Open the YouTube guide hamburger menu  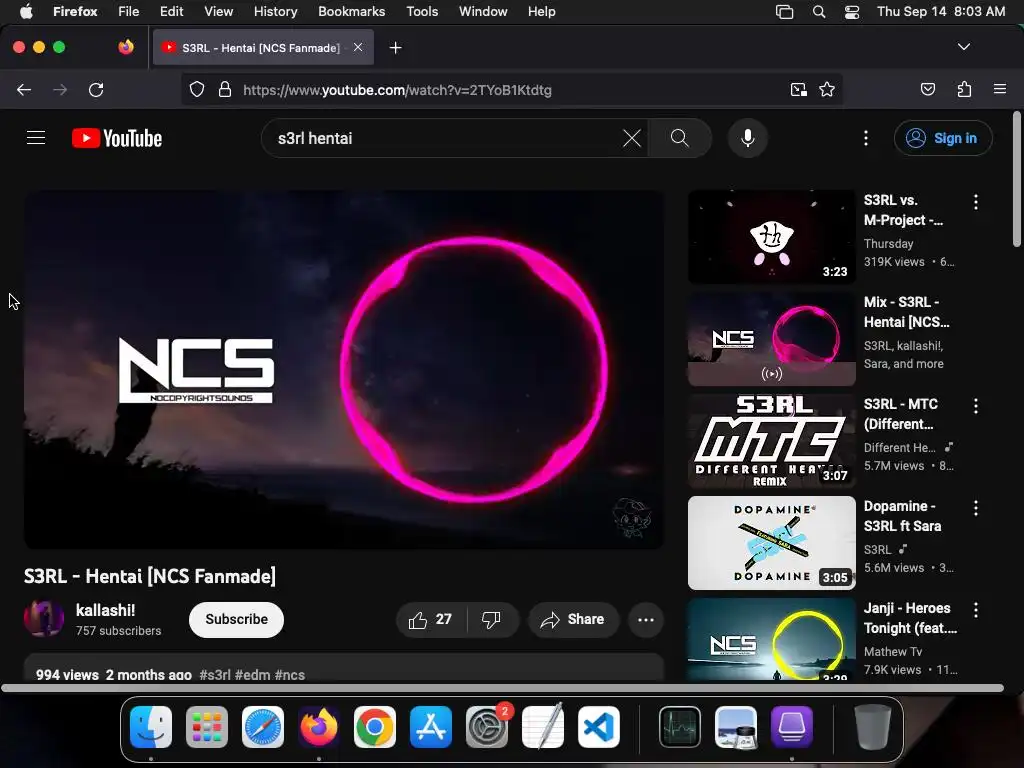[36, 138]
